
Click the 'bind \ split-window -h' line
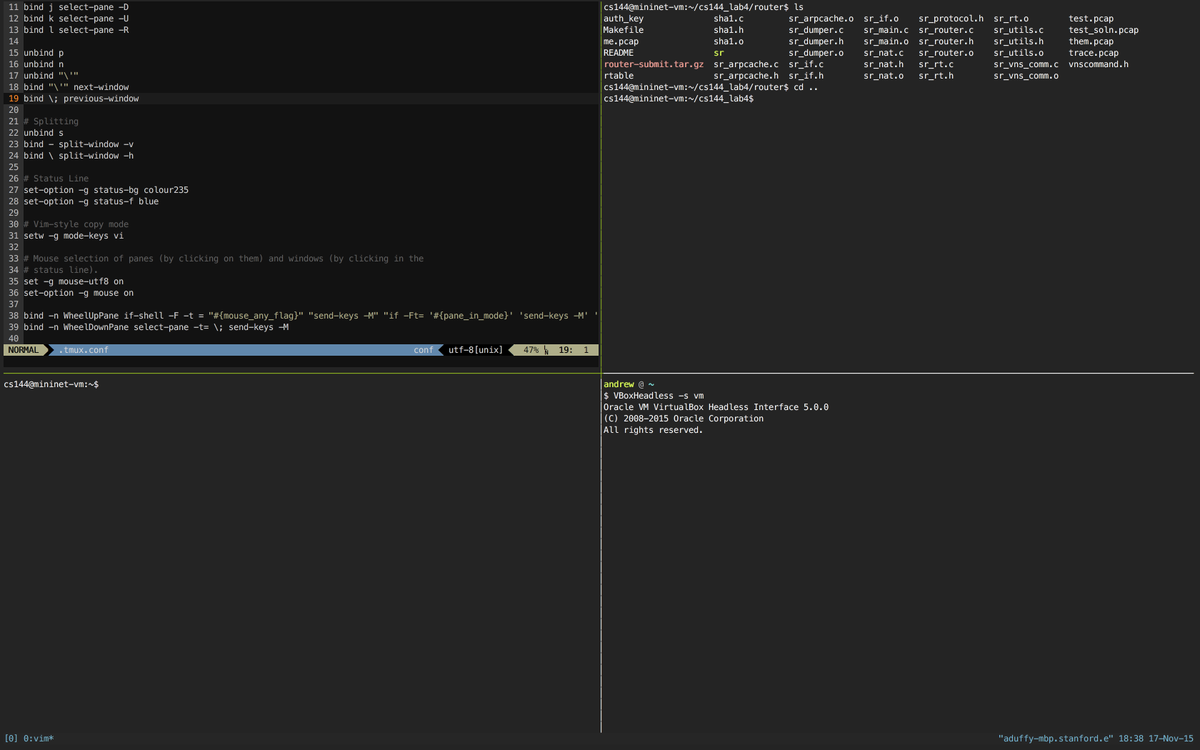point(79,156)
